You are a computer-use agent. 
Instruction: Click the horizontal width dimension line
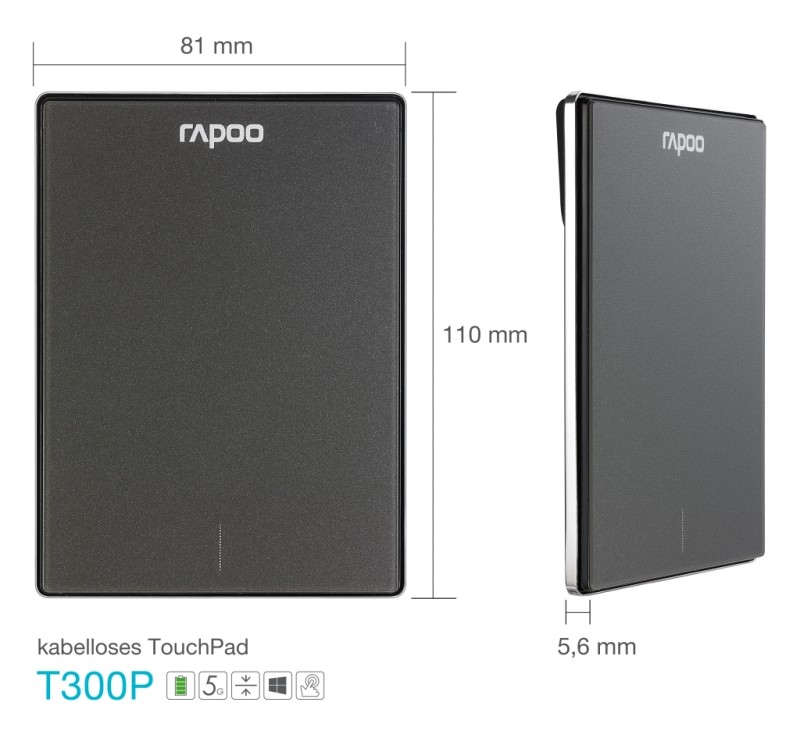tap(219, 65)
